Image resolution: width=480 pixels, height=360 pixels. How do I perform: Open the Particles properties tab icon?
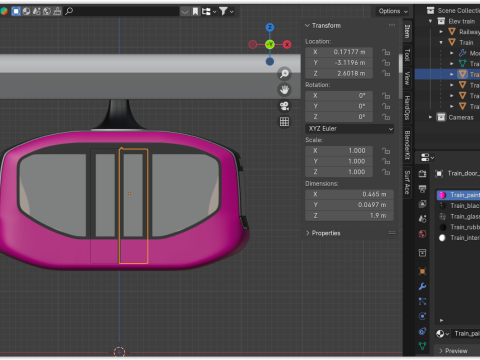[x=422, y=301]
